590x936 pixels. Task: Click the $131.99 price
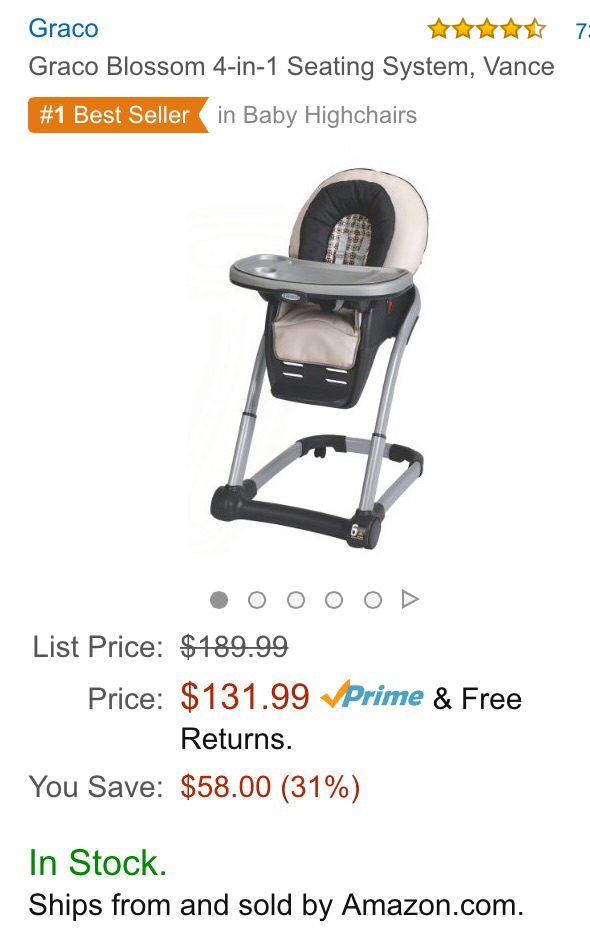click(245, 697)
